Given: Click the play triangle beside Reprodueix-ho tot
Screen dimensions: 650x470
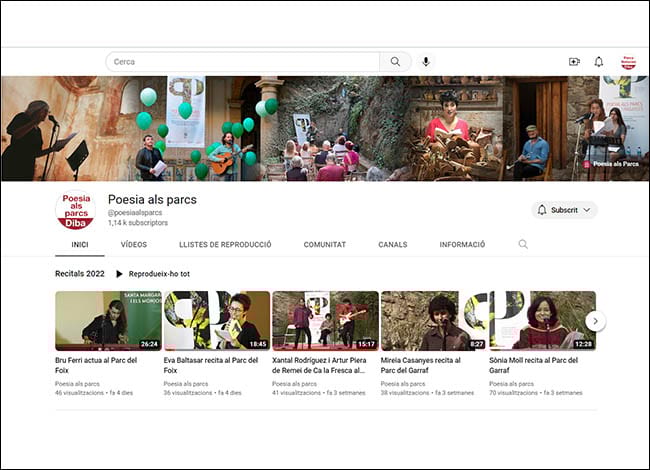Looking at the screenshot, I should pos(119,274).
